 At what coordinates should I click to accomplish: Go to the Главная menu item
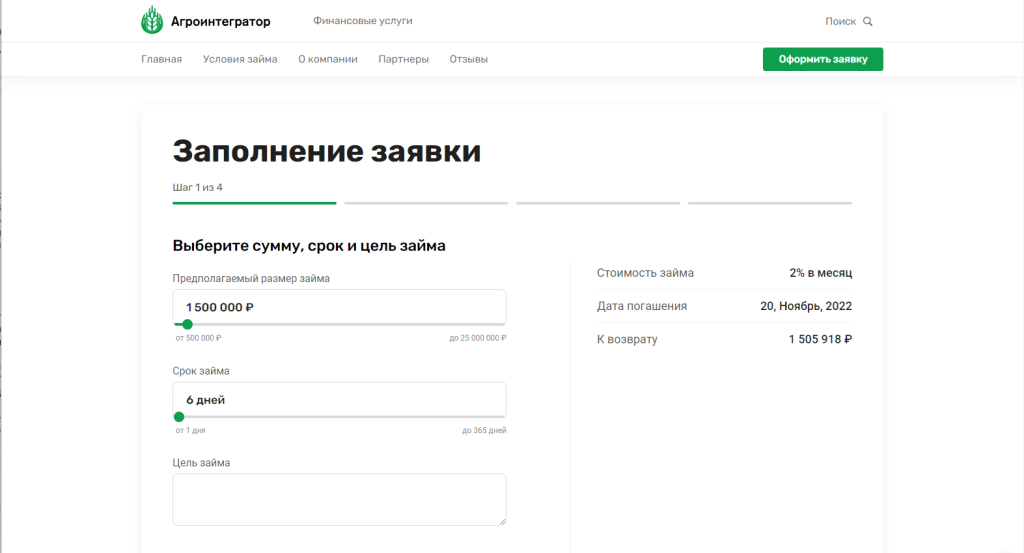pyautogui.click(x=161, y=59)
